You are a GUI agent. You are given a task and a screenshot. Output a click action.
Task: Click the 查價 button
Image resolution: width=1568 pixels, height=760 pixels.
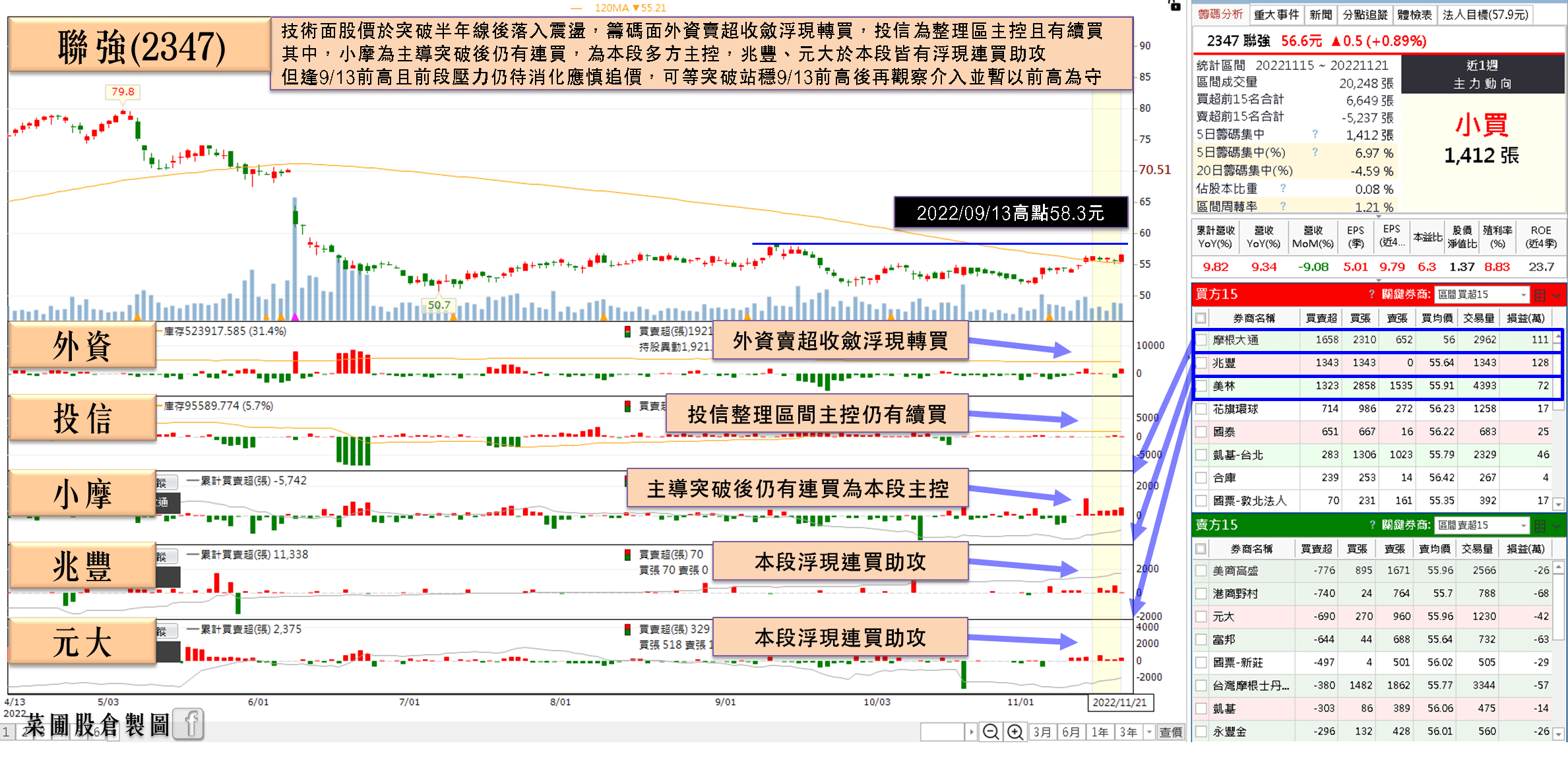pyautogui.click(x=1171, y=732)
